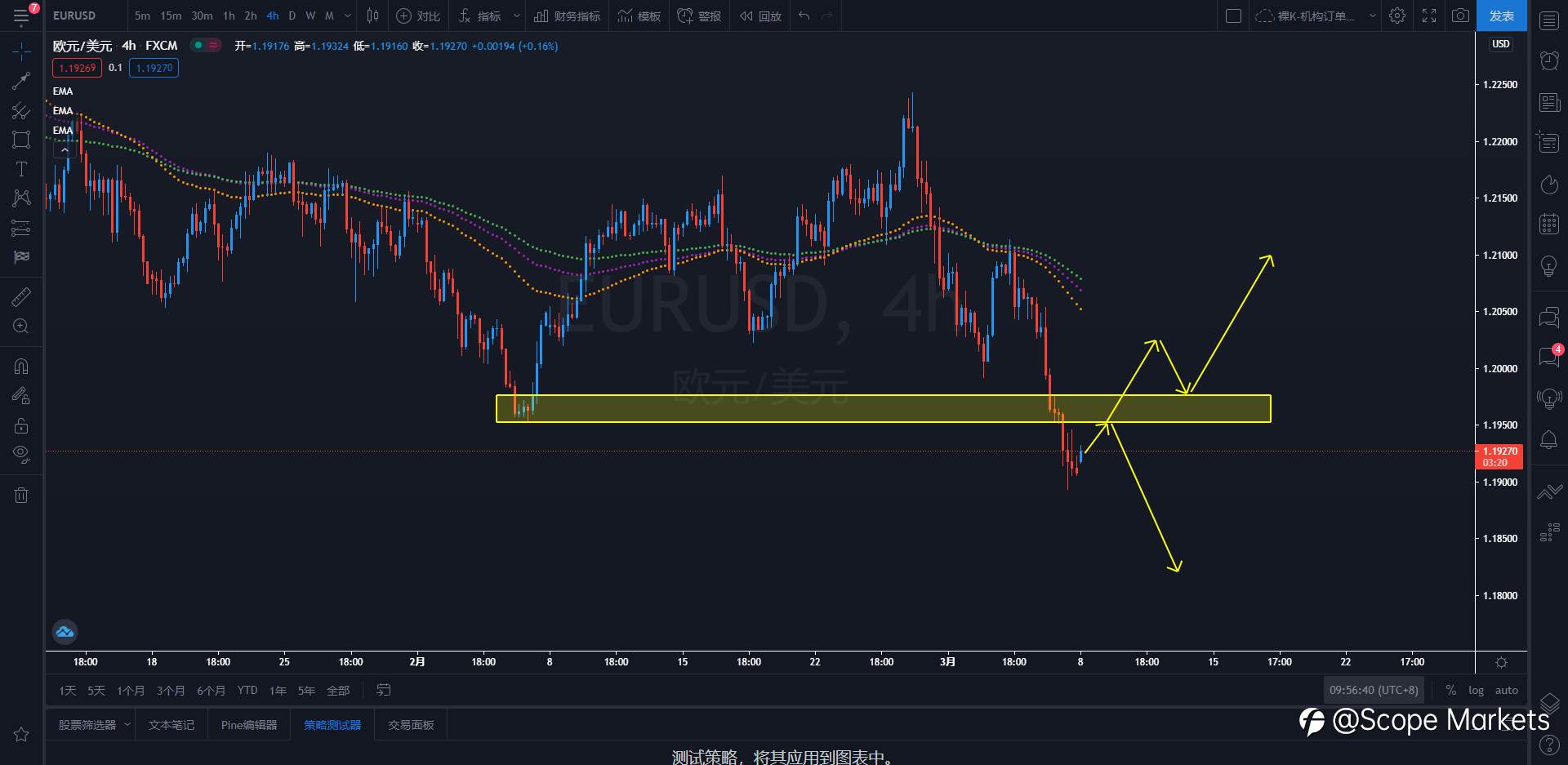Open chart settings gear
The image size is (1568, 765).
[x=1397, y=16]
